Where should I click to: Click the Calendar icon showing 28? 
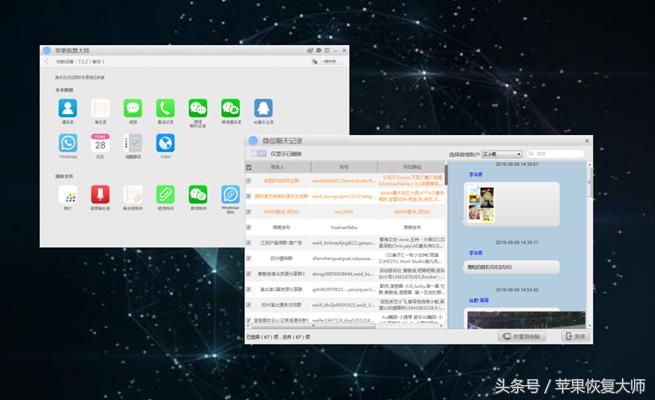(x=100, y=144)
